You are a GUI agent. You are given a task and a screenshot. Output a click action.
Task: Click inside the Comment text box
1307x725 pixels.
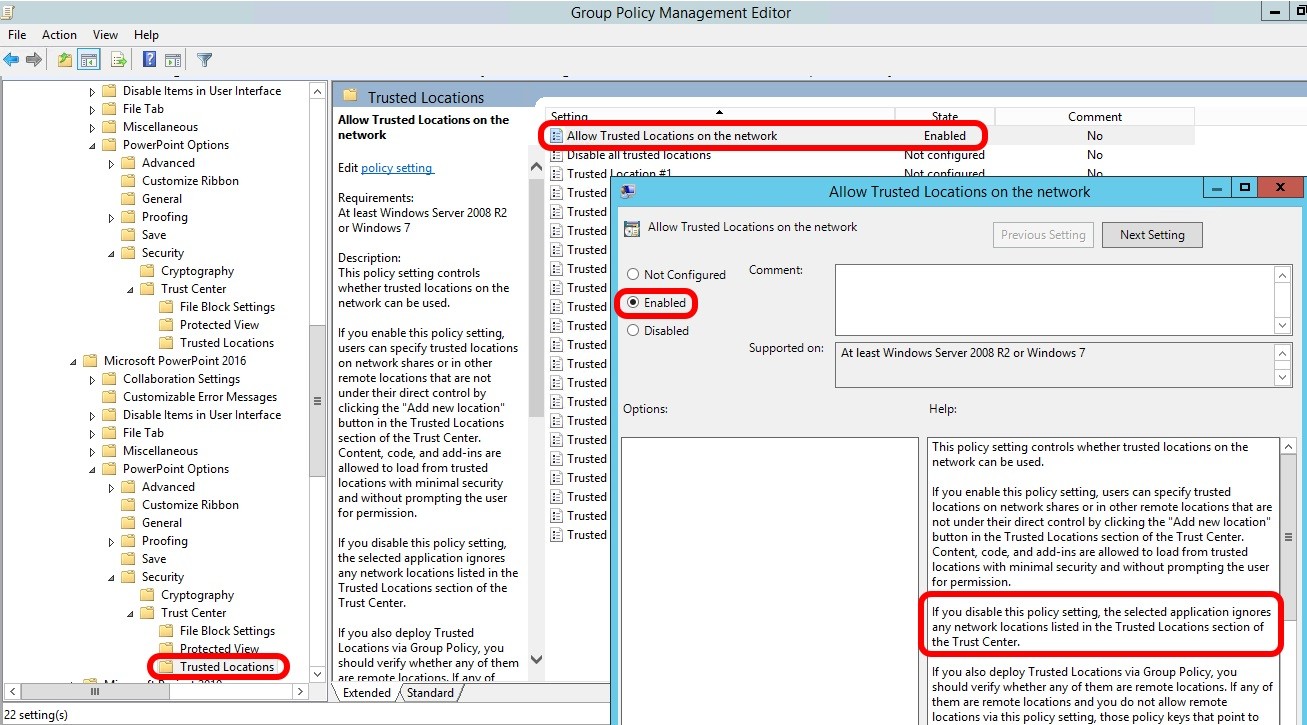click(x=1054, y=299)
